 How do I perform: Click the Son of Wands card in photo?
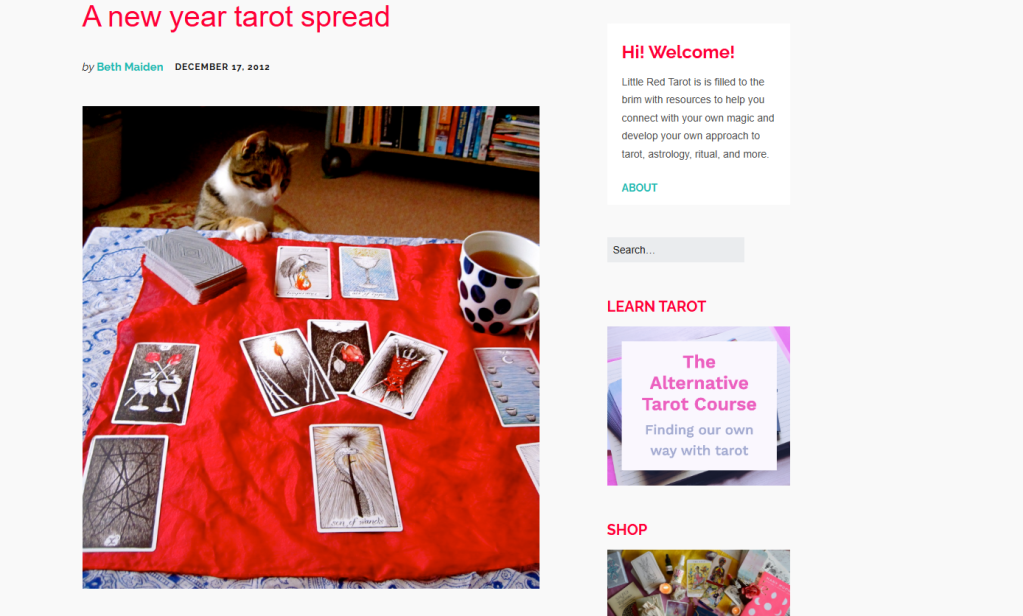pos(356,478)
